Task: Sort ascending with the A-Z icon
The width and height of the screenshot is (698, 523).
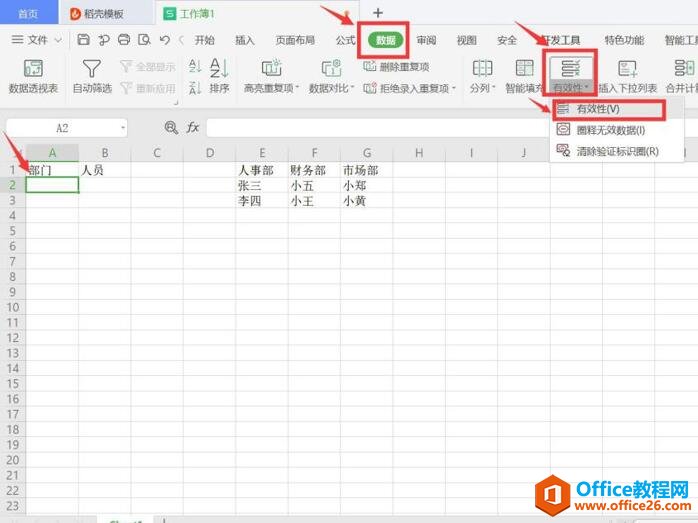Action: pyautogui.click(x=195, y=66)
